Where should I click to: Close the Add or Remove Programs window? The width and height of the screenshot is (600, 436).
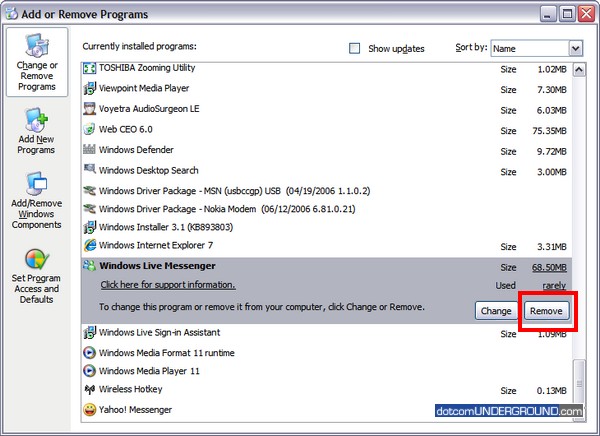(586, 14)
